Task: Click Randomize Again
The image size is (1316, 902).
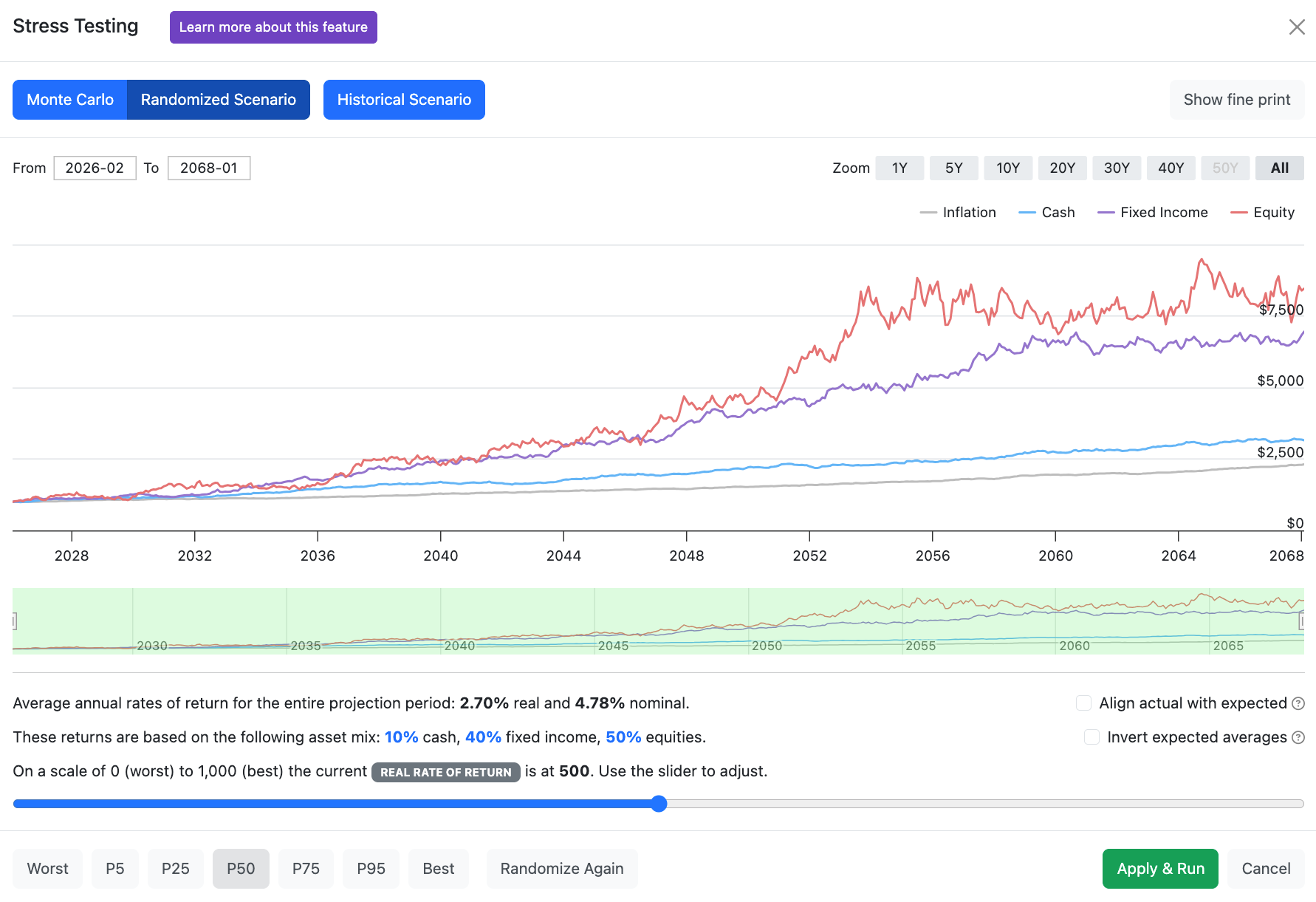Action: click(x=562, y=869)
